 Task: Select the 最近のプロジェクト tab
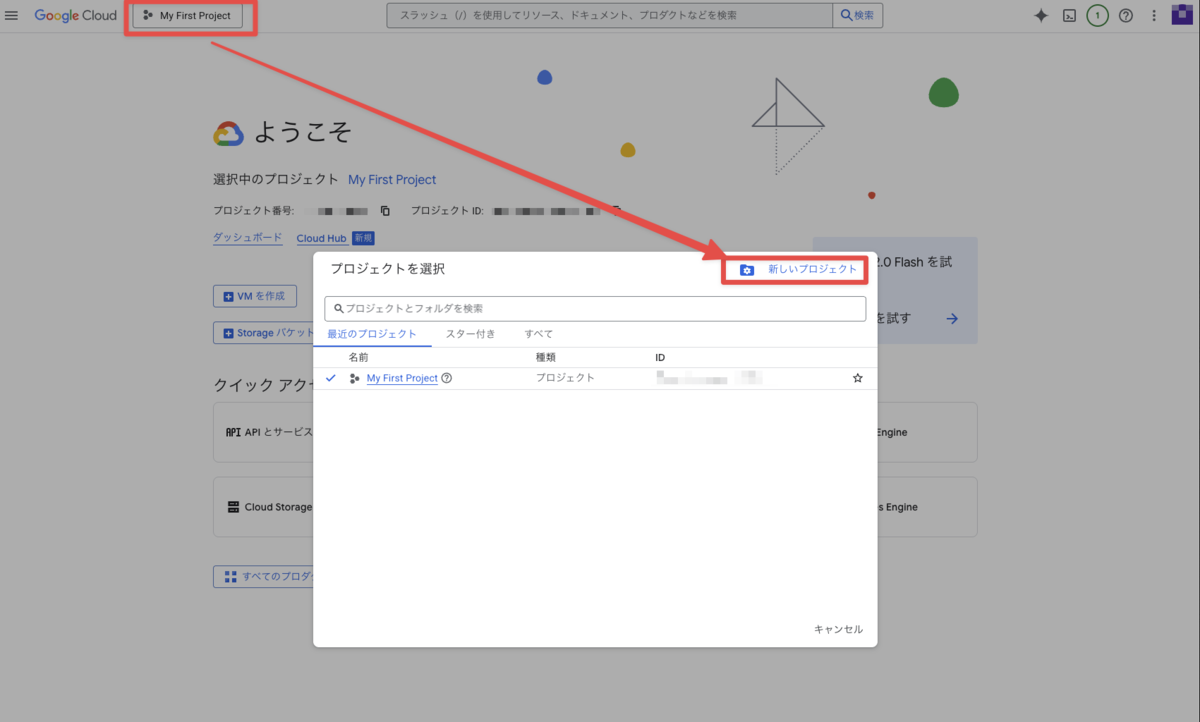(372, 334)
